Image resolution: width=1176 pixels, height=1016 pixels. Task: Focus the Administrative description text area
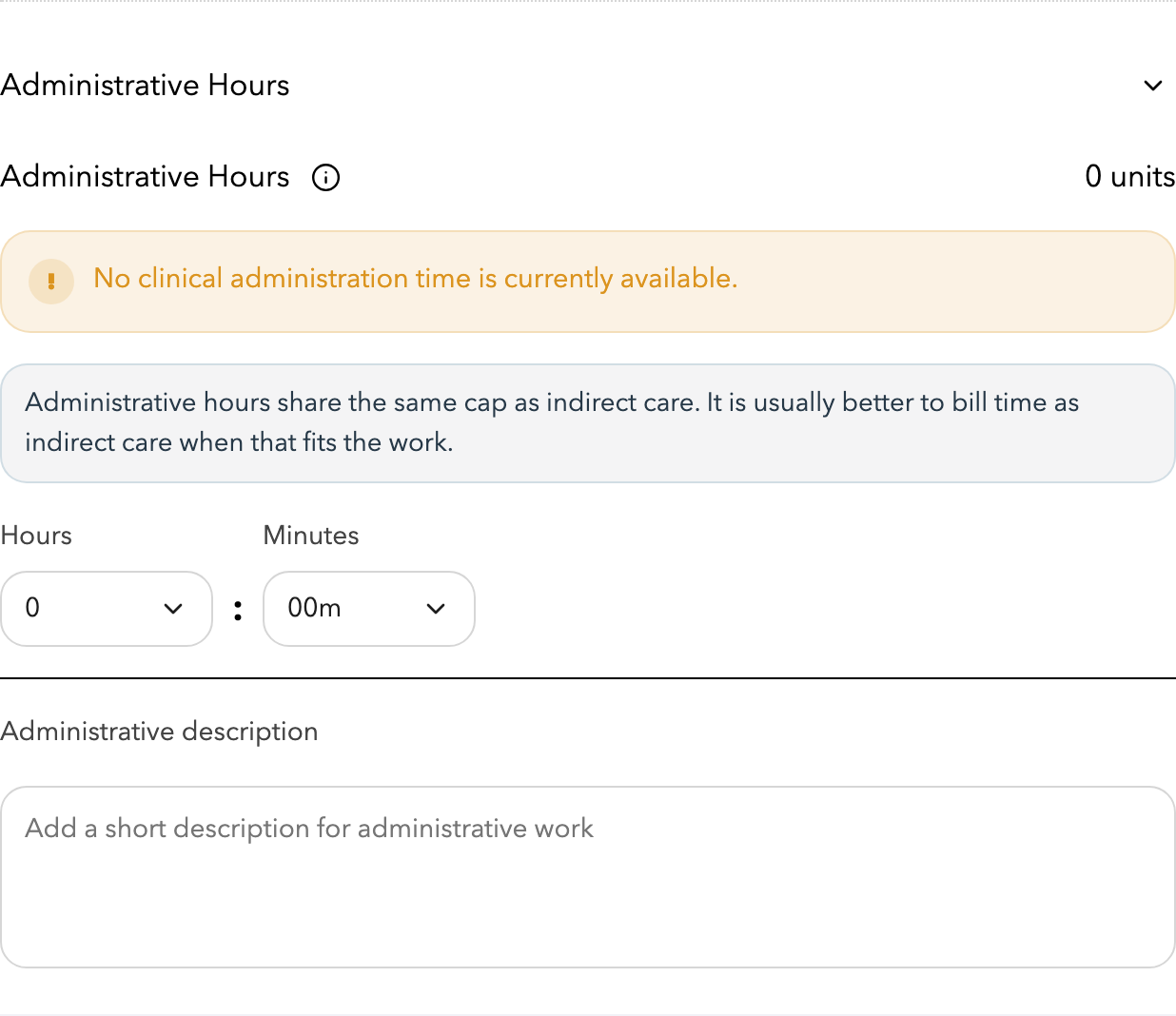tap(588, 877)
